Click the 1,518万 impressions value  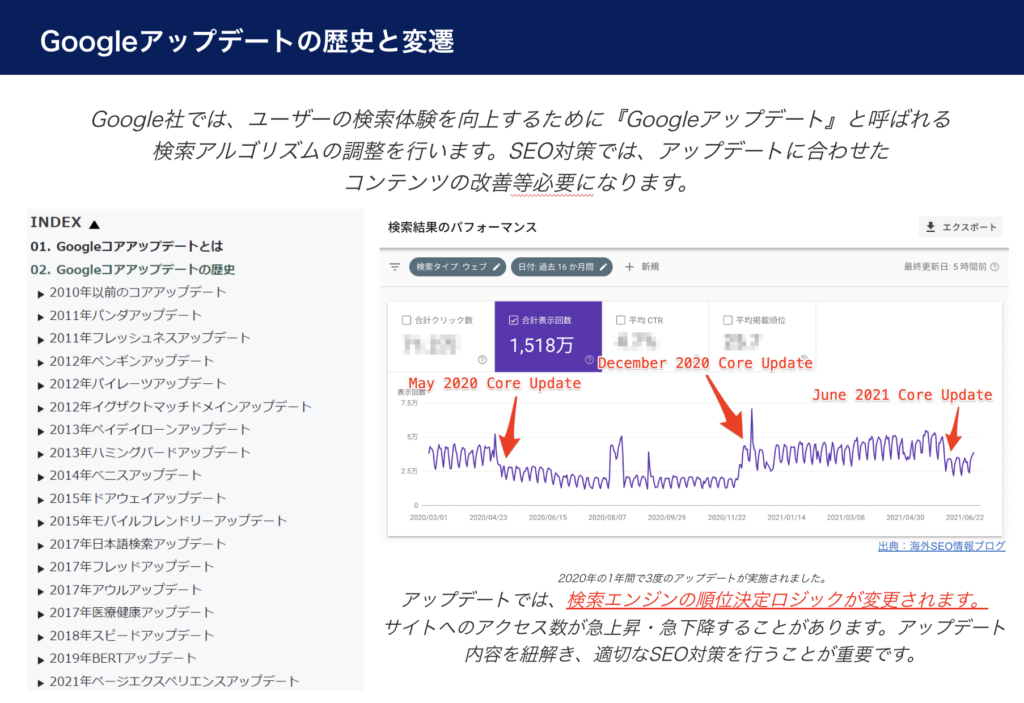click(x=541, y=345)
